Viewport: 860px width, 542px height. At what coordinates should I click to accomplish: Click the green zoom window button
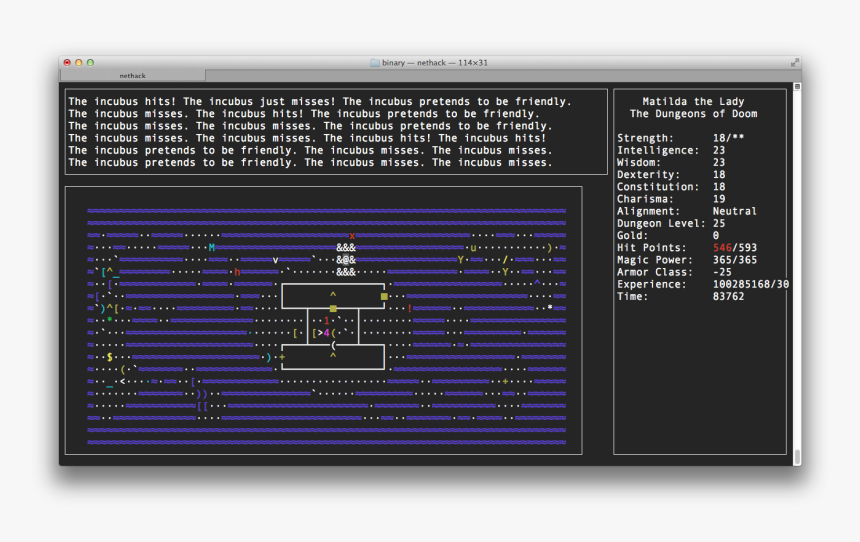coord(90,63)
